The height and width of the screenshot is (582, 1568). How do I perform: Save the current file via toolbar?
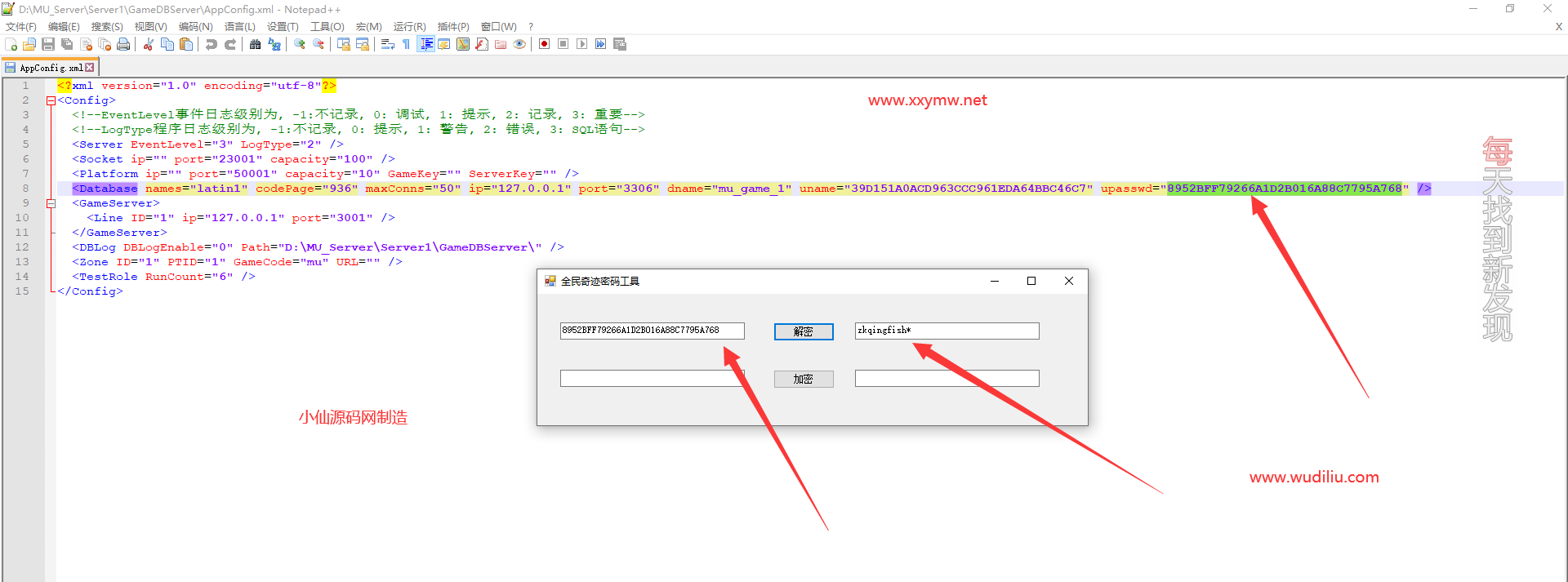coord(48,44)
